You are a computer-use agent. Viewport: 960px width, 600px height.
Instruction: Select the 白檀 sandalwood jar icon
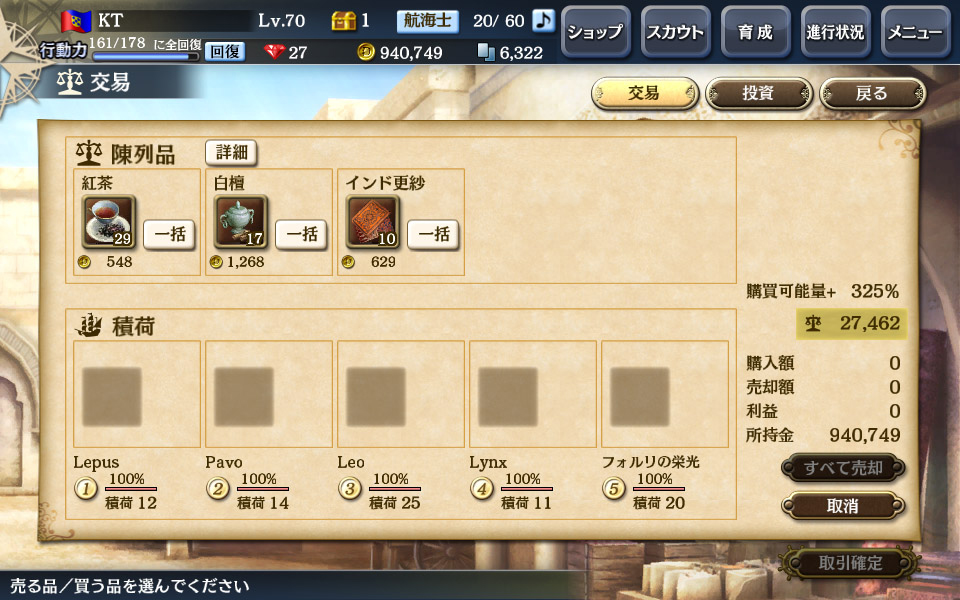coord(241,222)
